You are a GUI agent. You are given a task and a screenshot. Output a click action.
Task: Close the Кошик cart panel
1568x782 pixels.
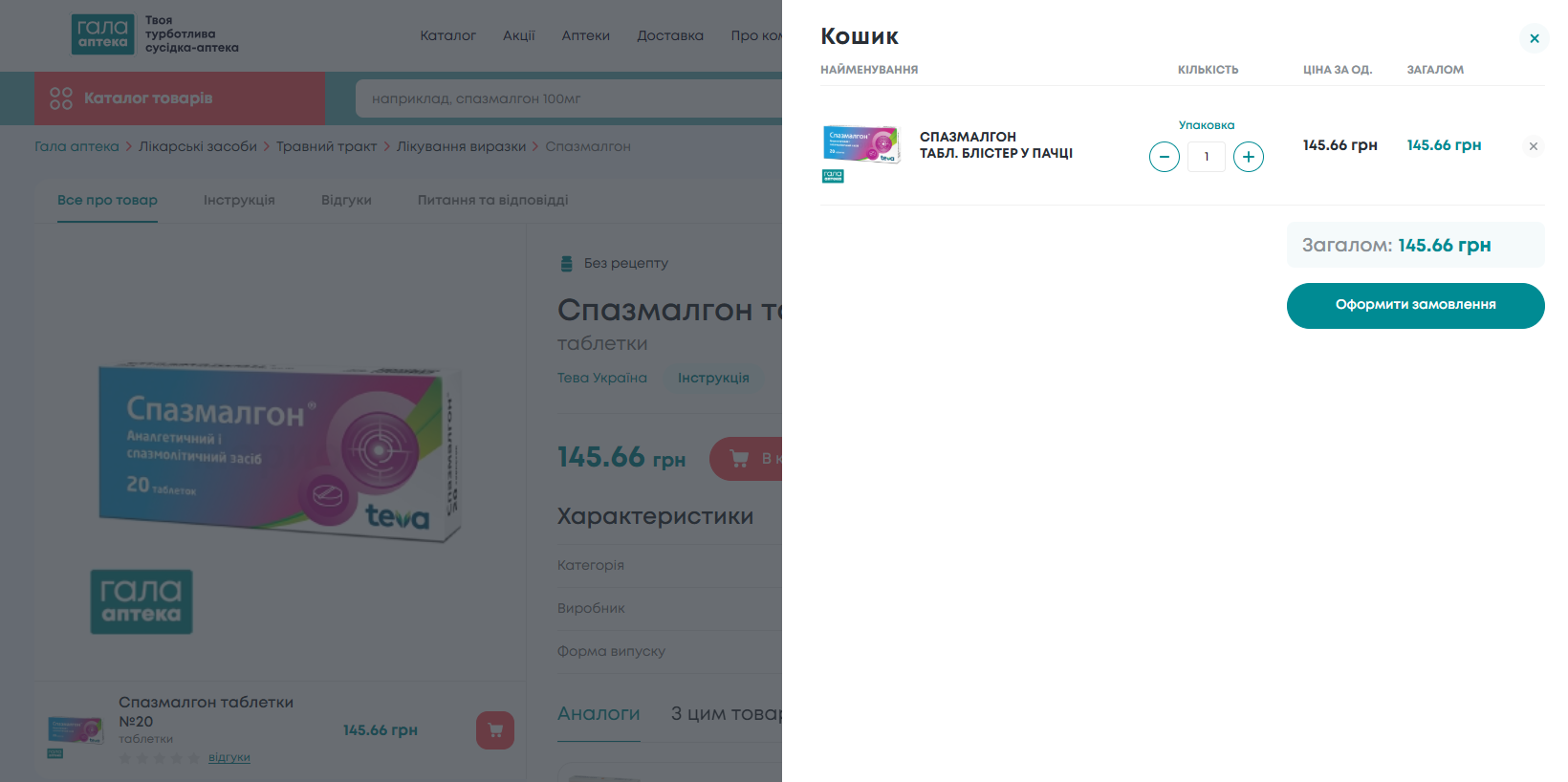(1534, 38)
